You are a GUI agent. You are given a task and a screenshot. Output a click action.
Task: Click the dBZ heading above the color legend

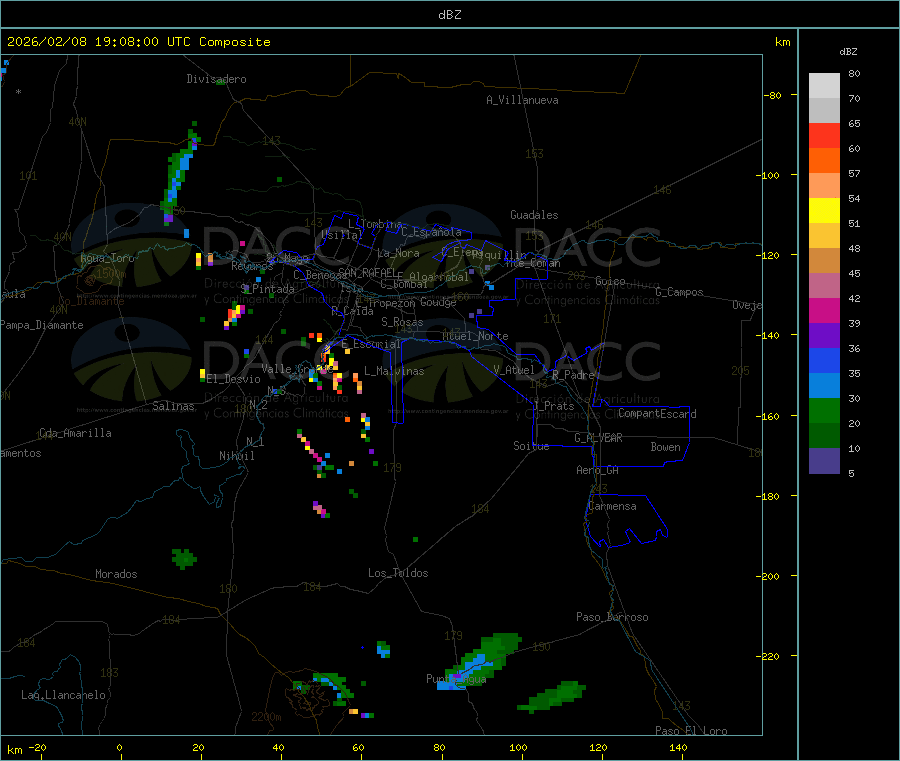pos(848,52)
